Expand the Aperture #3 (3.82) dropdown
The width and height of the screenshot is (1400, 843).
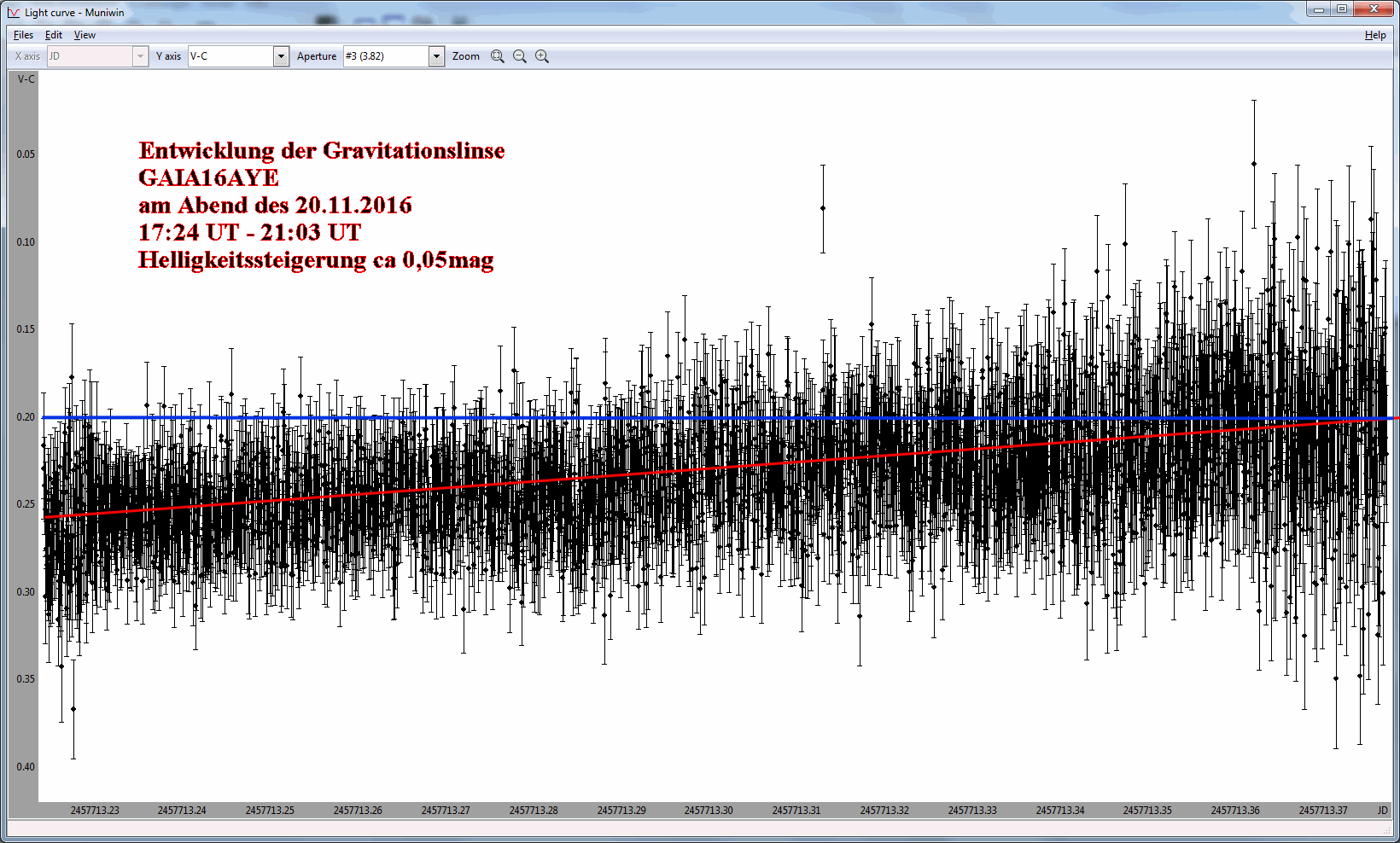pyautogui.click(x=436, y=56)
